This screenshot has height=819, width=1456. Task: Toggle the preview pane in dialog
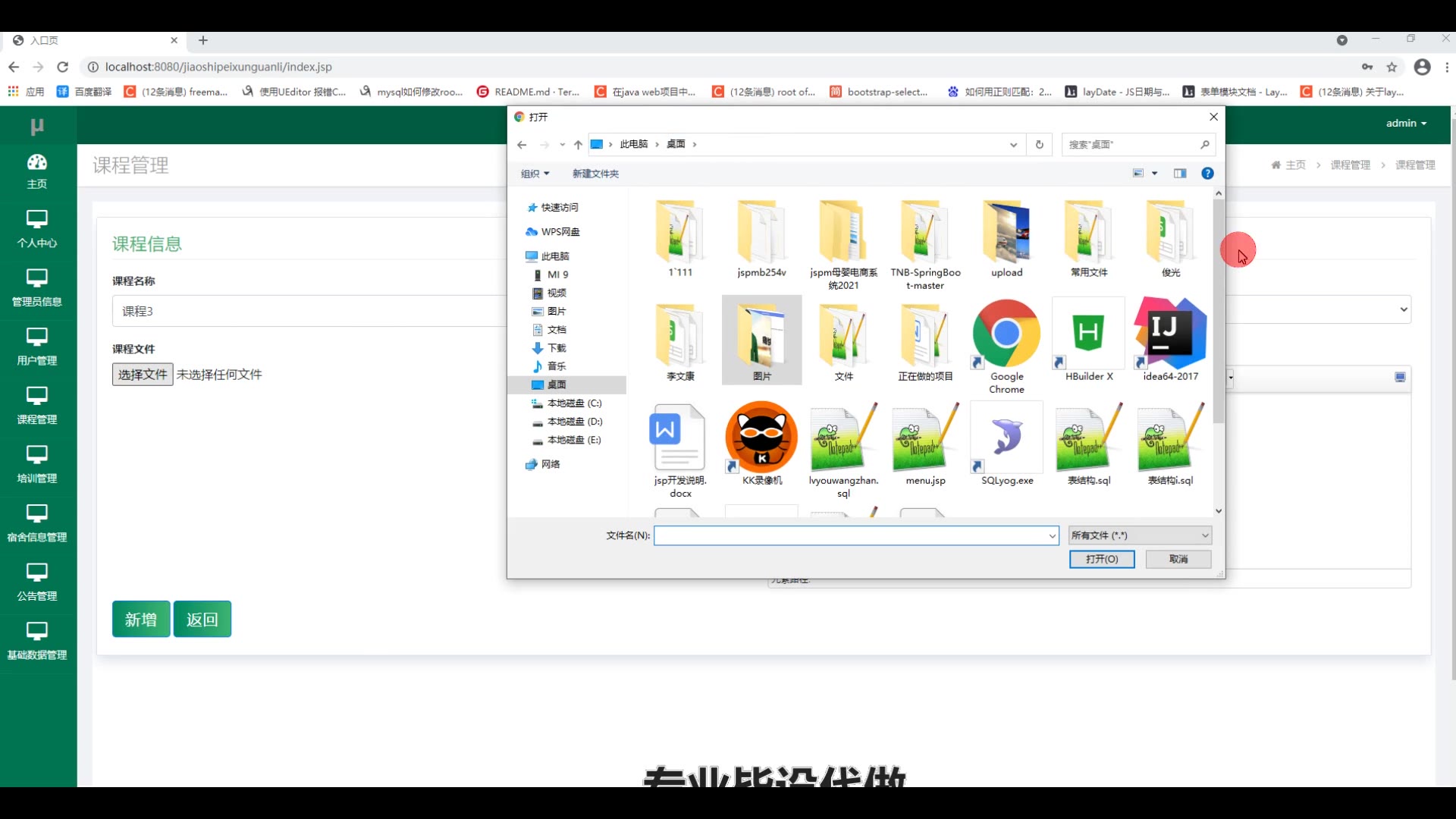(x=1180, y=174)
